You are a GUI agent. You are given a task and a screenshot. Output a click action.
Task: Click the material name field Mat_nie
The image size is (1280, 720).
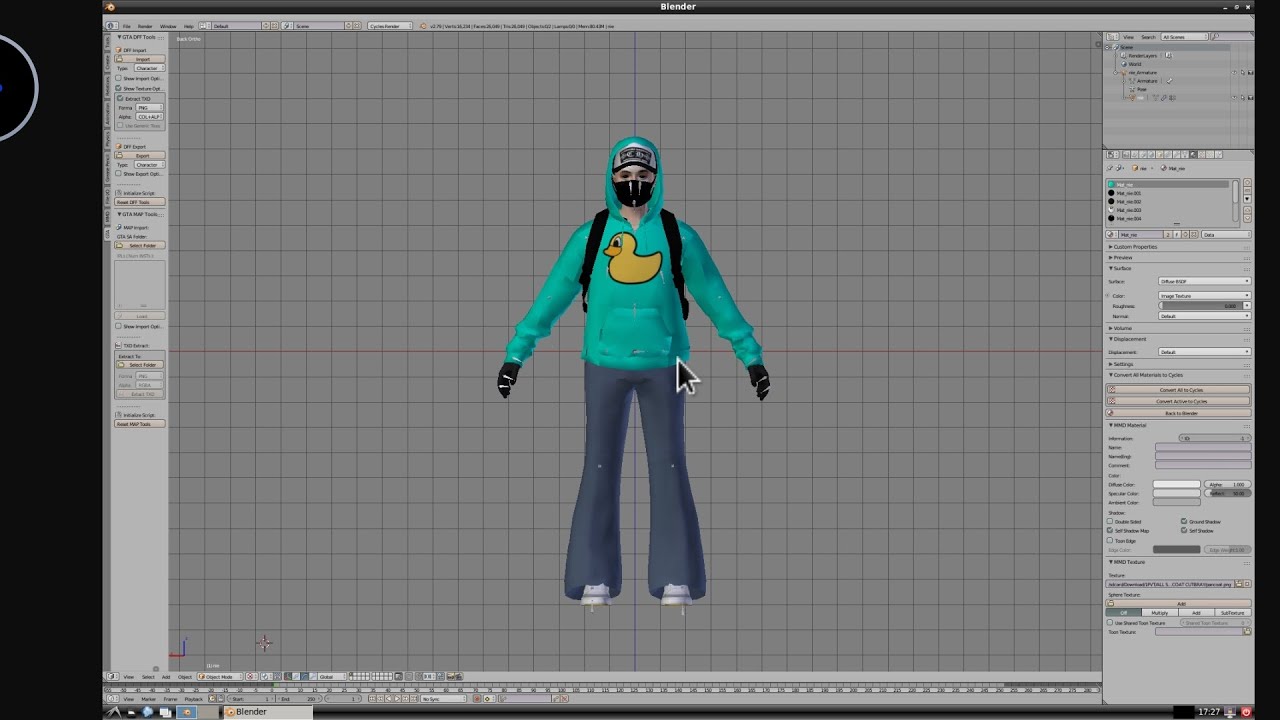[x=1141, y=234]
